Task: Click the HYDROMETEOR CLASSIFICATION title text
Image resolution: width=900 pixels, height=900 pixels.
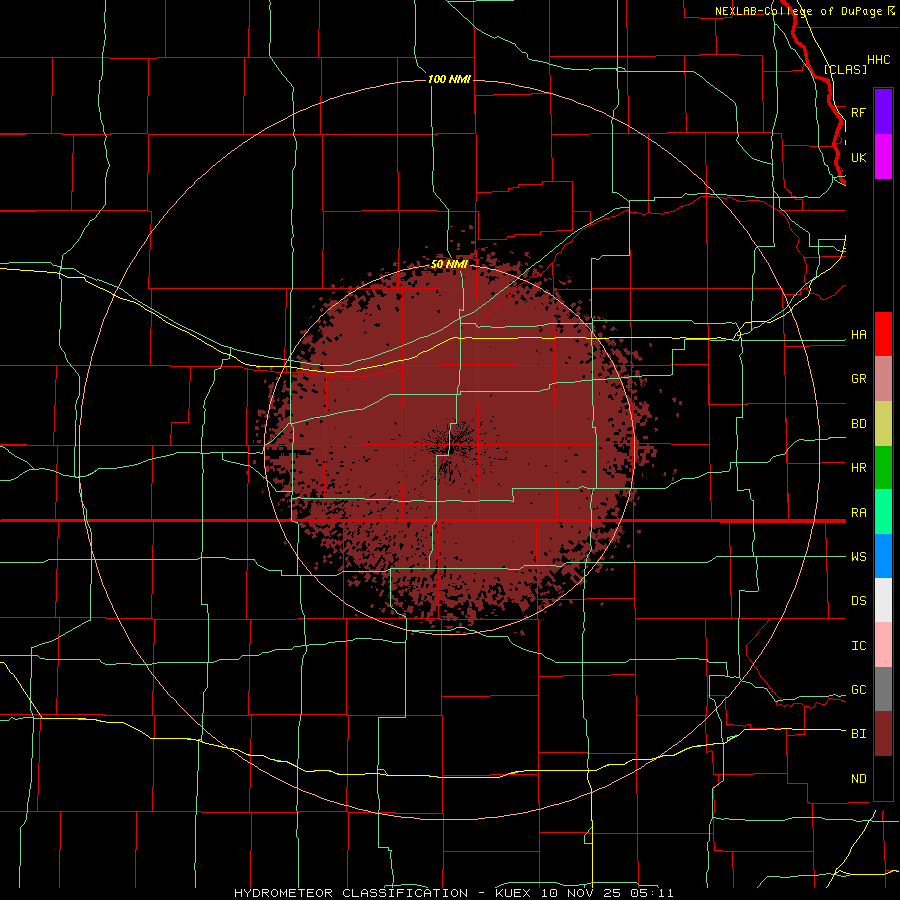Action: tap(351, 893)
